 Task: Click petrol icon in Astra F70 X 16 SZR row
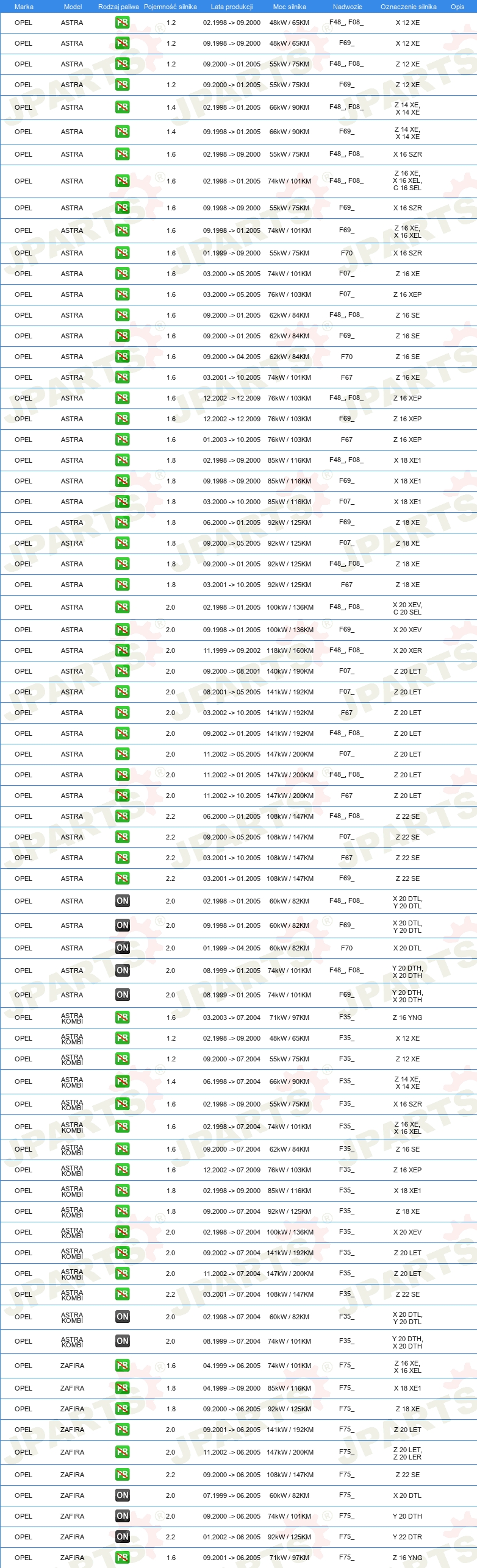[122, 253]
